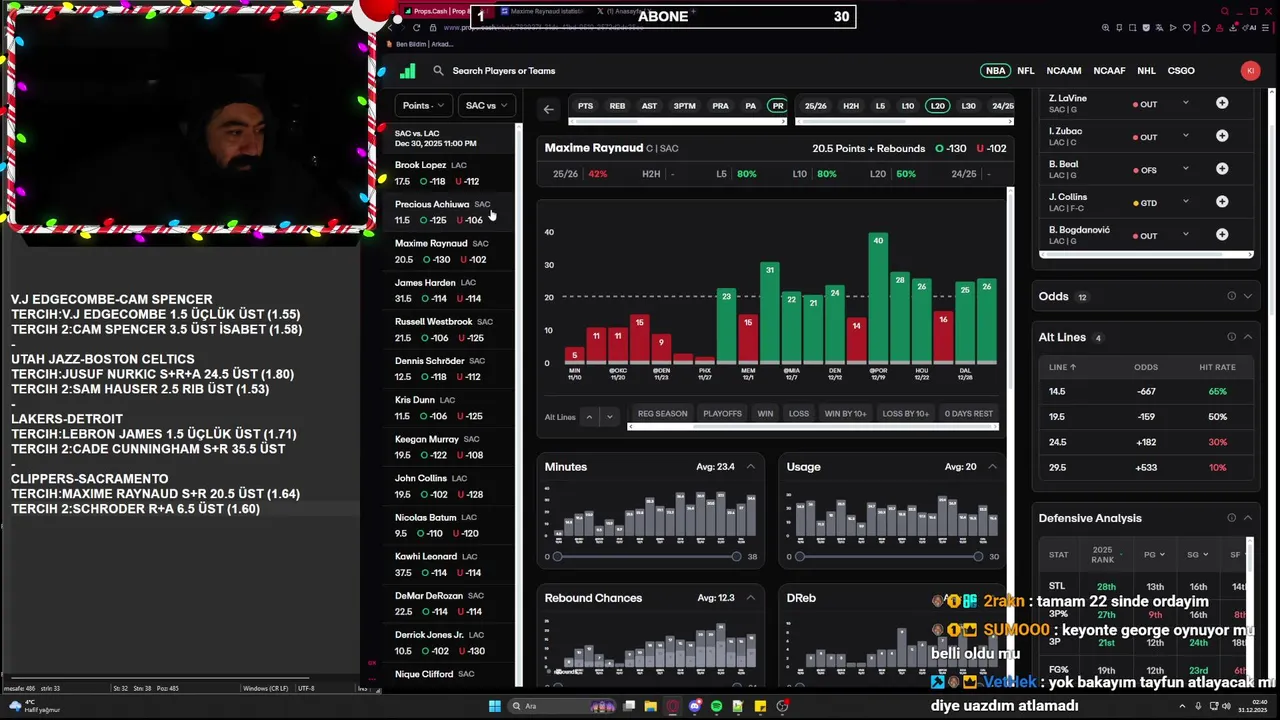Open Task View from the taskbar
Image resolution: width=1280 pixels, height=720 pixels.
coord(629,706)
